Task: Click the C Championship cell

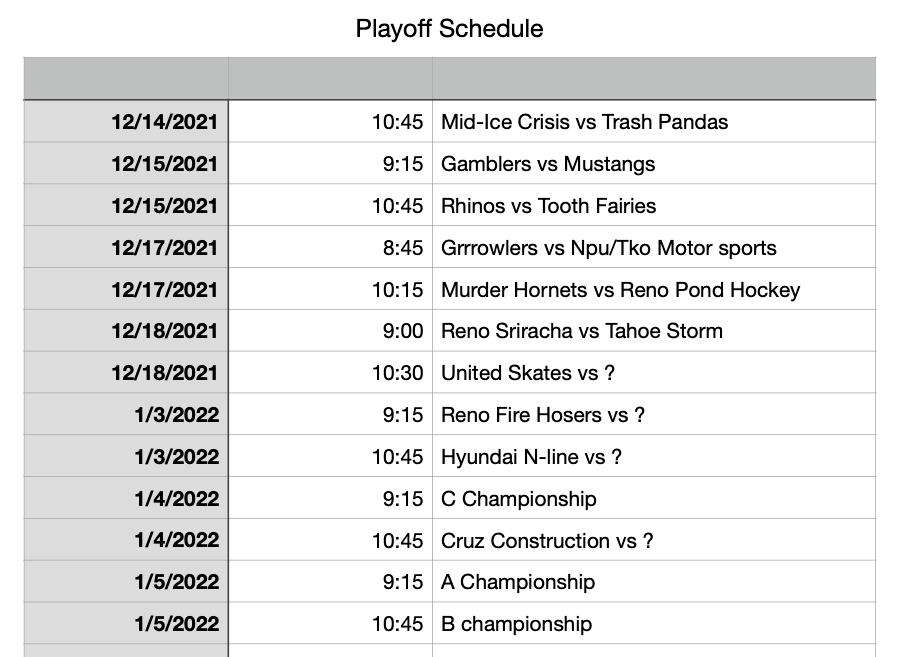Action: [x=518, y=499]
